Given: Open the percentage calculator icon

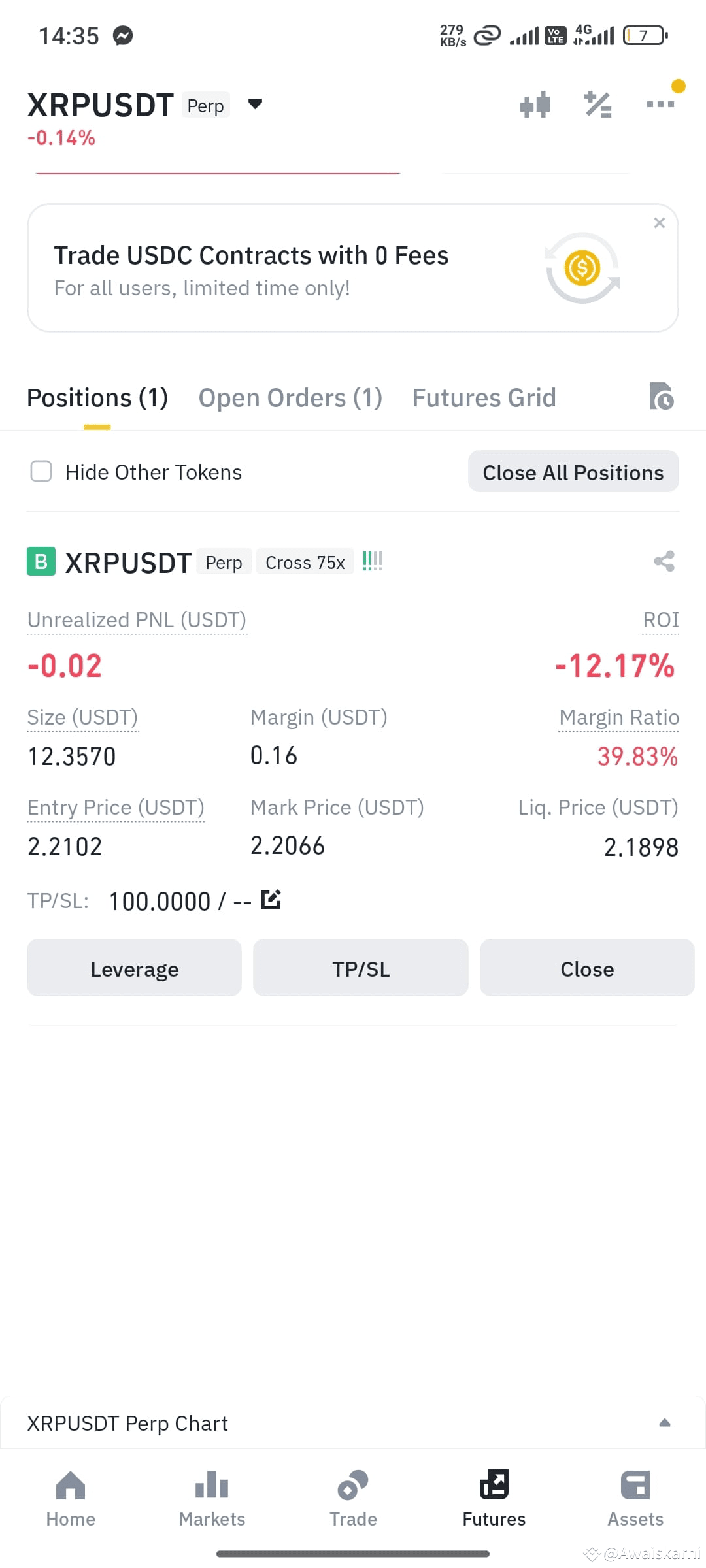Looking at the screenshot, I should [597, 105].
